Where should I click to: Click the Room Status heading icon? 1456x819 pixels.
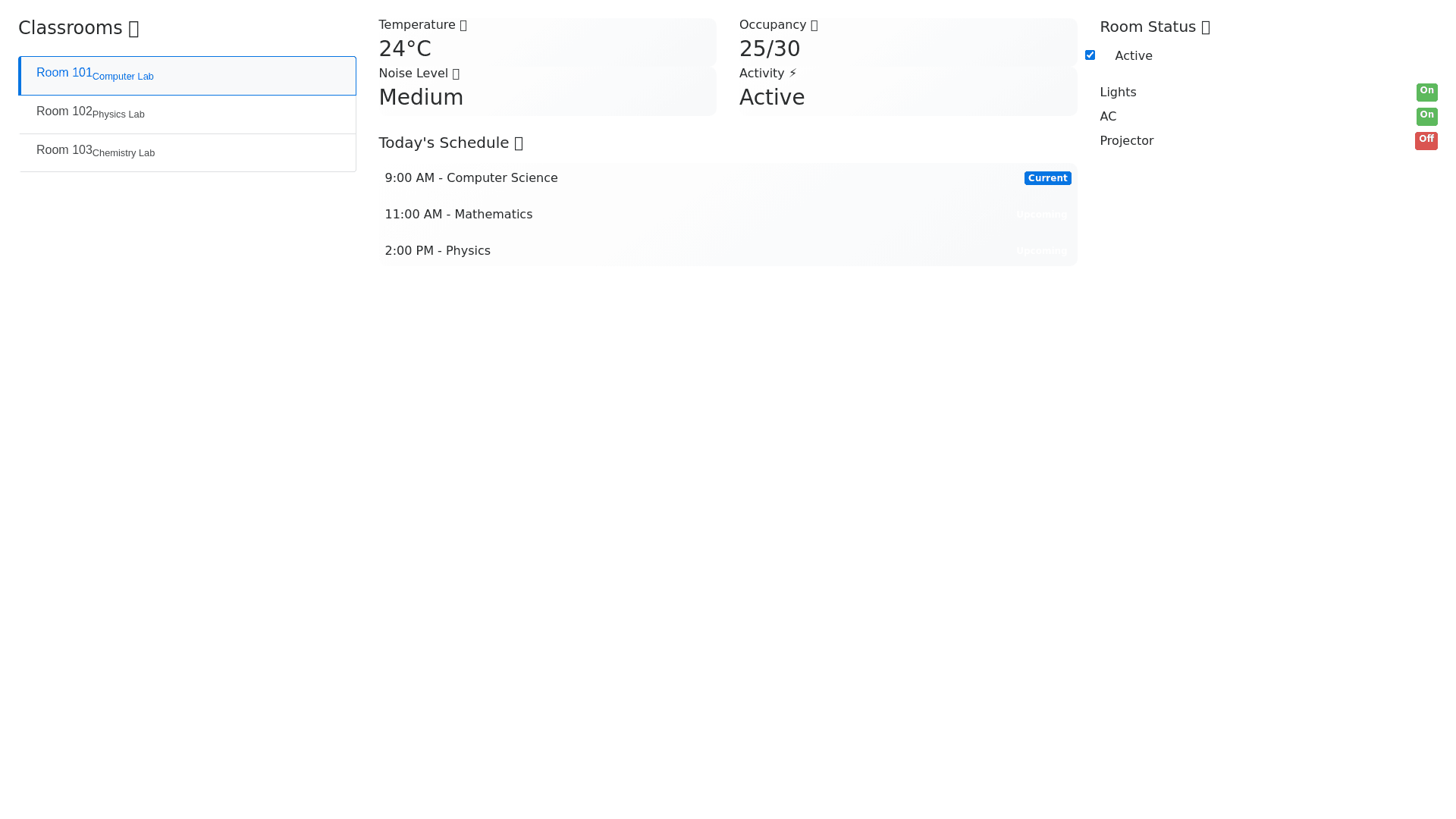point(1206,27)
